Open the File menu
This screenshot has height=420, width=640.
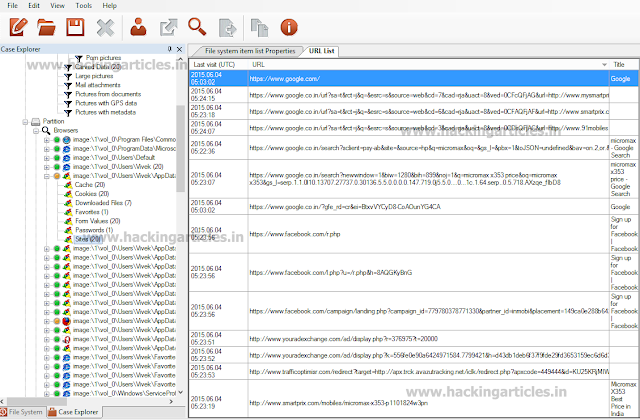[12, 6]
